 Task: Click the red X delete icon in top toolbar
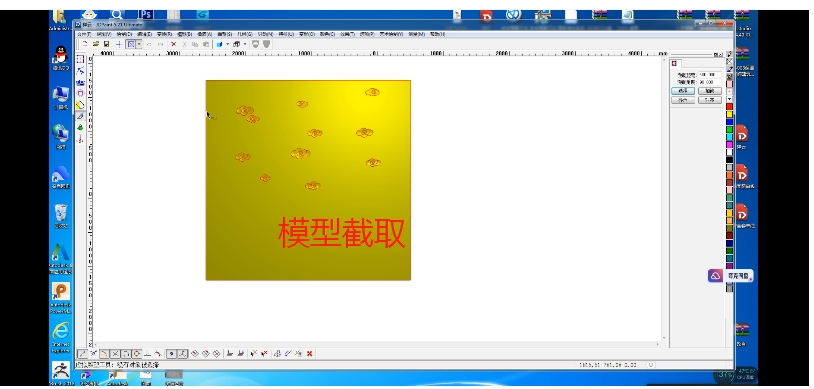tap(174, 45)
